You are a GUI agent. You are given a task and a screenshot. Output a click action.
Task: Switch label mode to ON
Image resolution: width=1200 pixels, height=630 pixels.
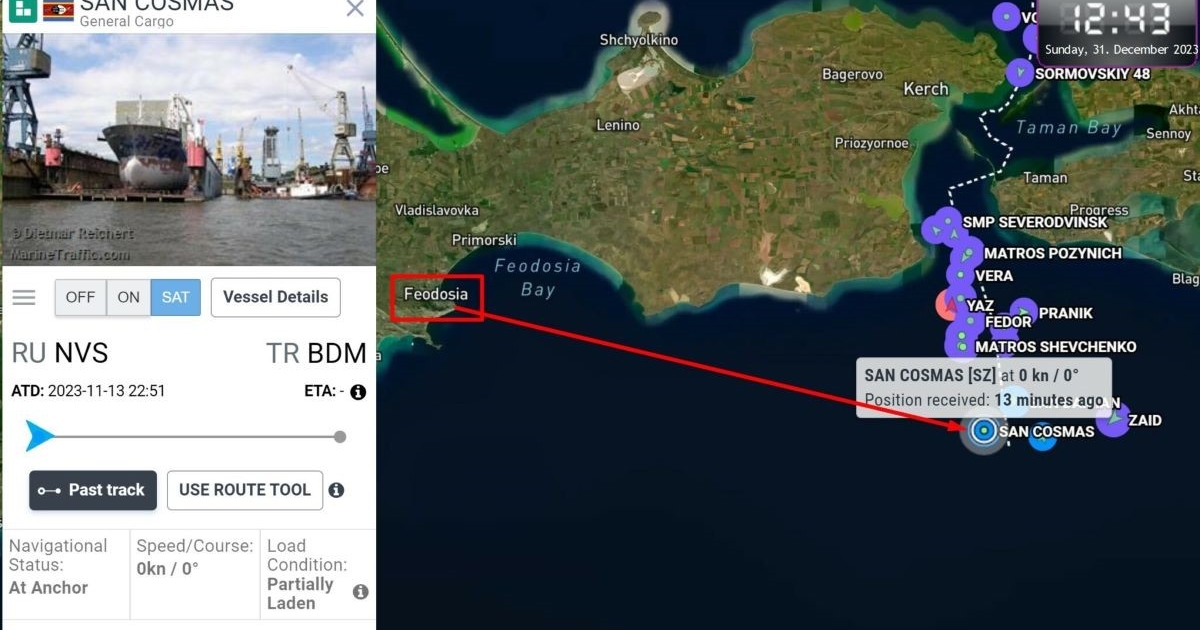click(129, 297)
